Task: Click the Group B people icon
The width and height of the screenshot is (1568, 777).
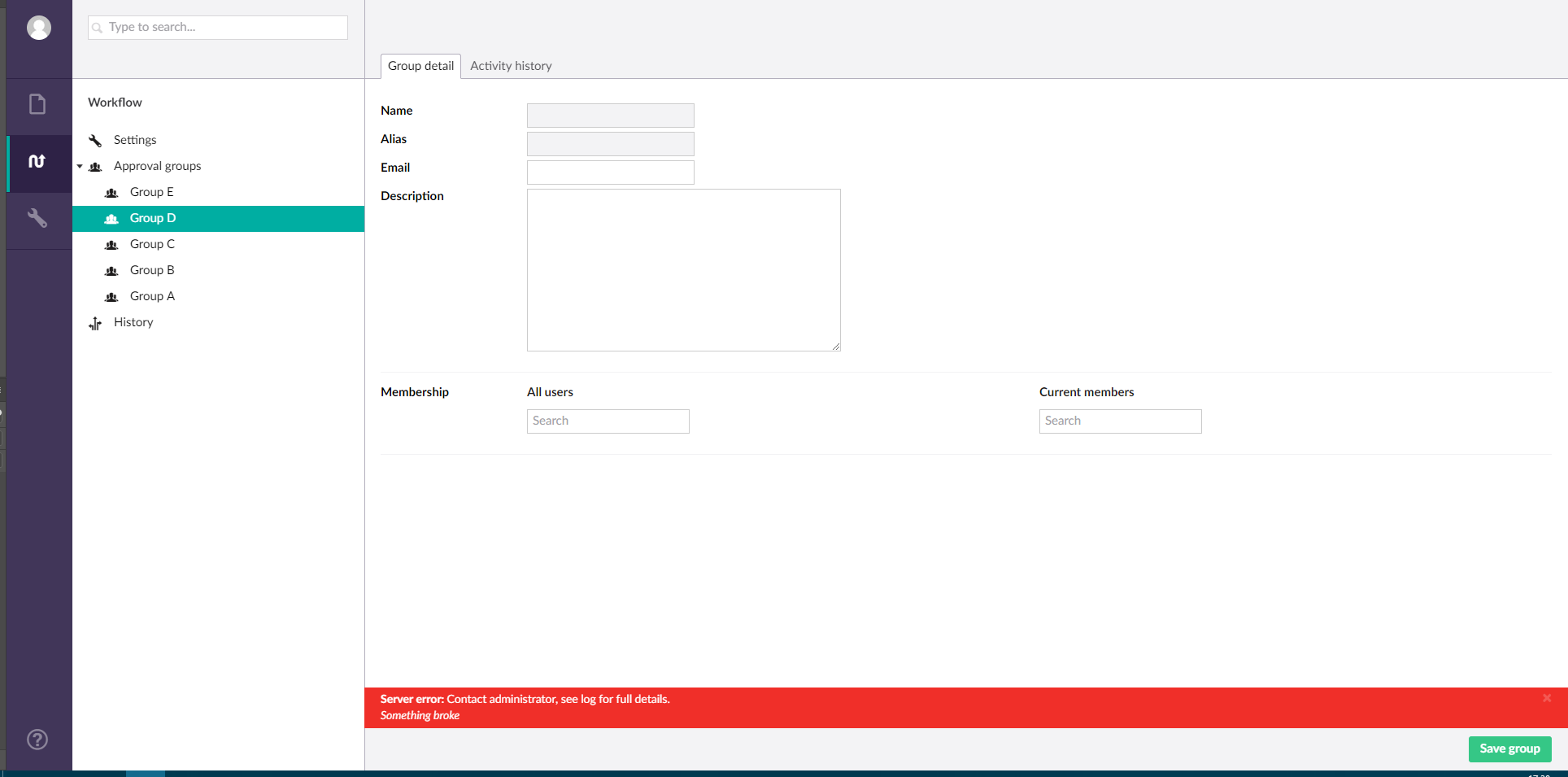Action: (x=111, y=270)
